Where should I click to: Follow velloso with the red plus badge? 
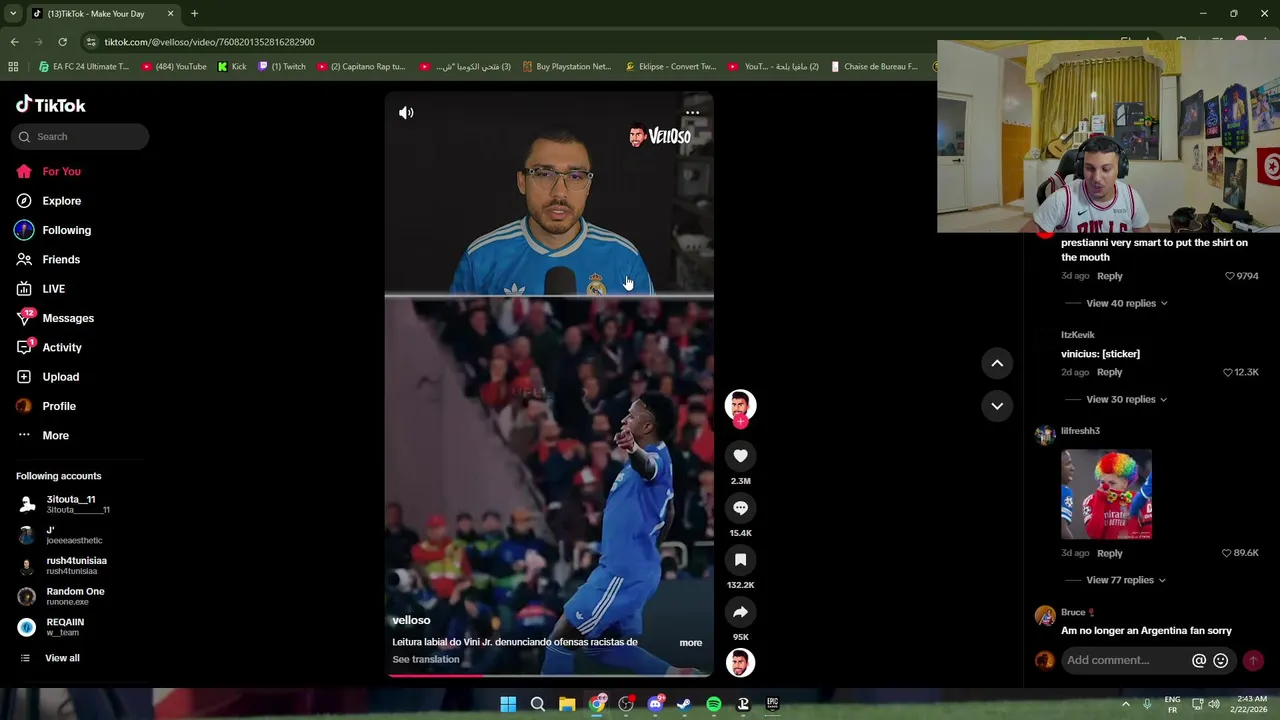coord(740,422)
